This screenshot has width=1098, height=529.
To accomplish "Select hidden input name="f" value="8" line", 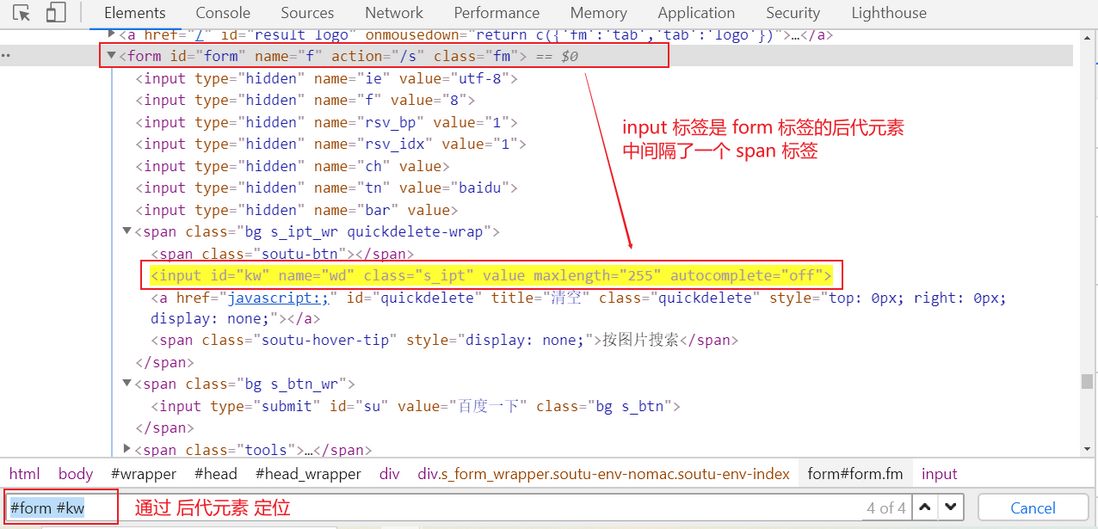I will 305,100.
